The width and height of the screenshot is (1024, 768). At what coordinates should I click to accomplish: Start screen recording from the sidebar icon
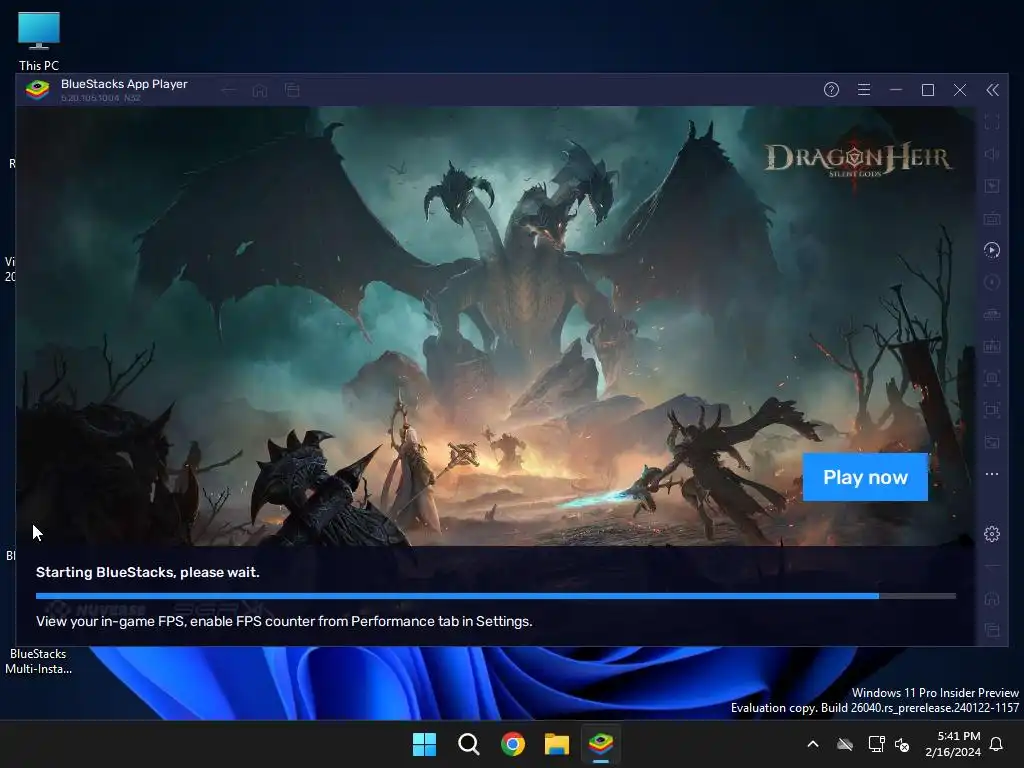click(x=991, y=410)
